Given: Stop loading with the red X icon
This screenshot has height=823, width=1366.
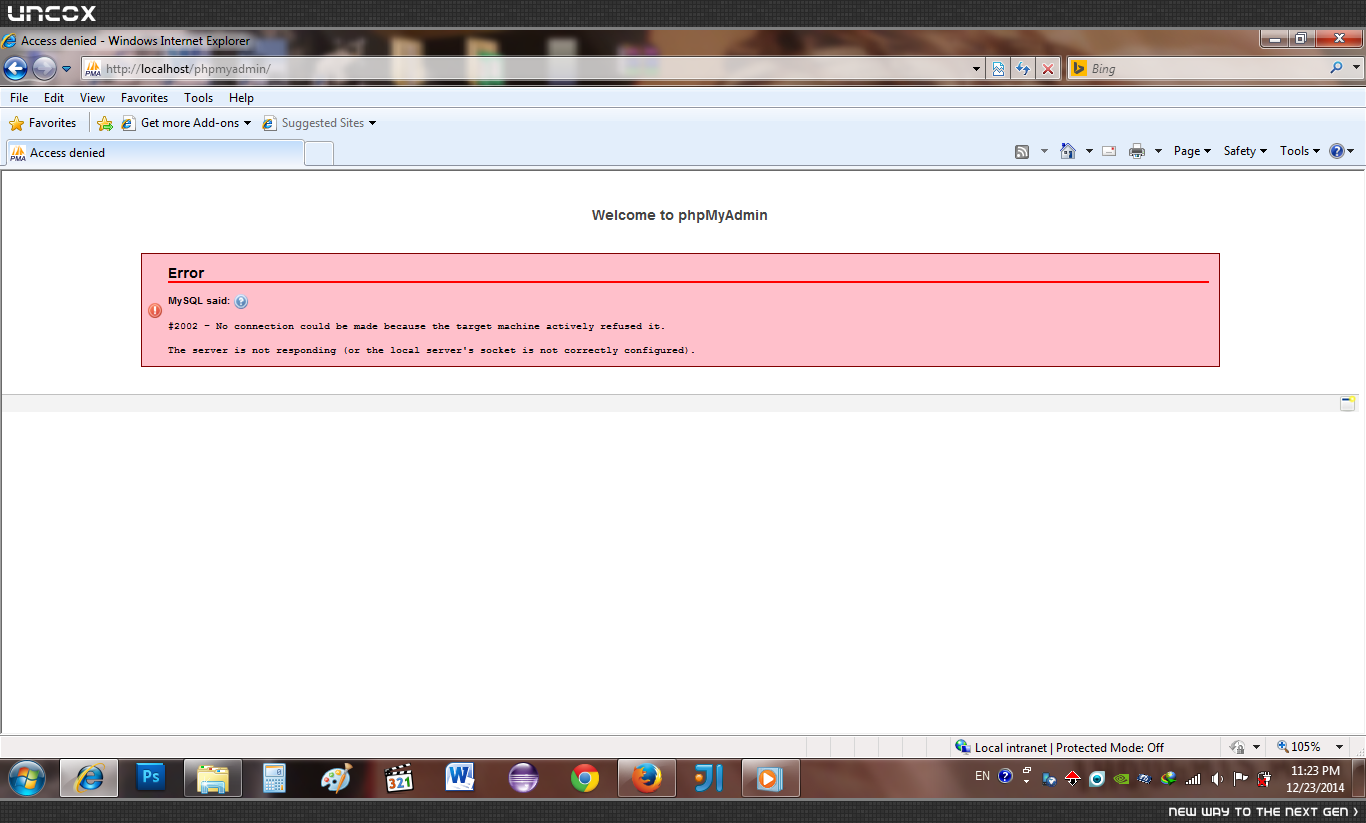Looking at the screenshot, I should coord(1048,69).
